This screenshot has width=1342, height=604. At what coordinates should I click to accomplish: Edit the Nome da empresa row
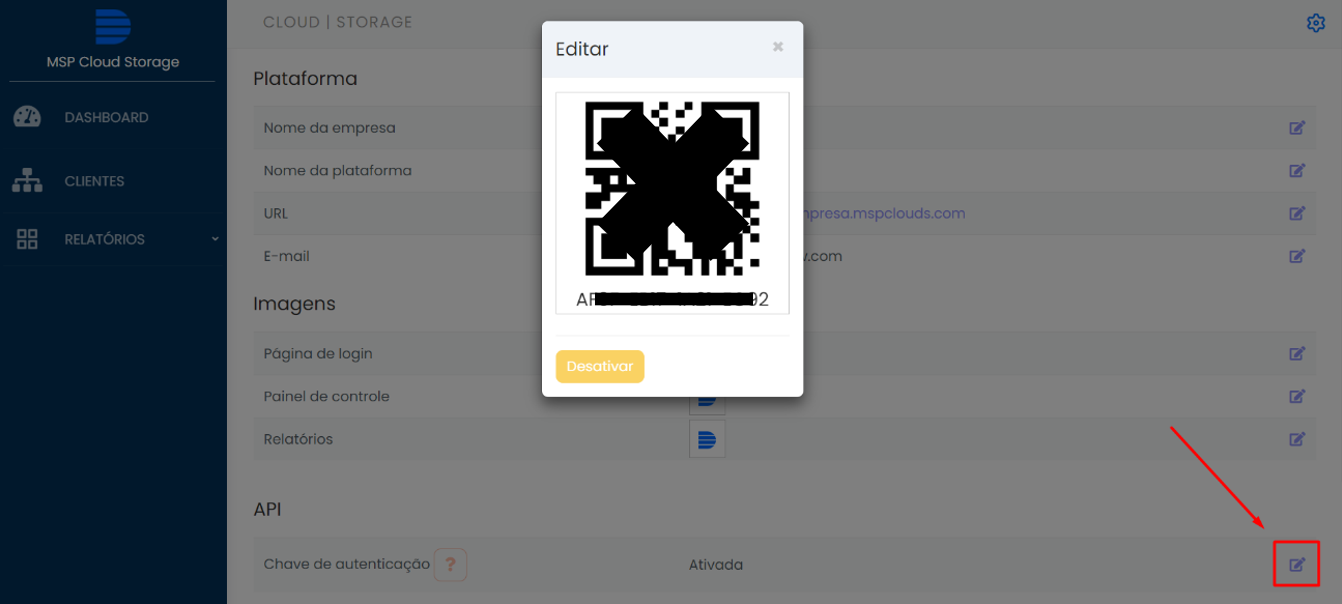(1297, 128)
